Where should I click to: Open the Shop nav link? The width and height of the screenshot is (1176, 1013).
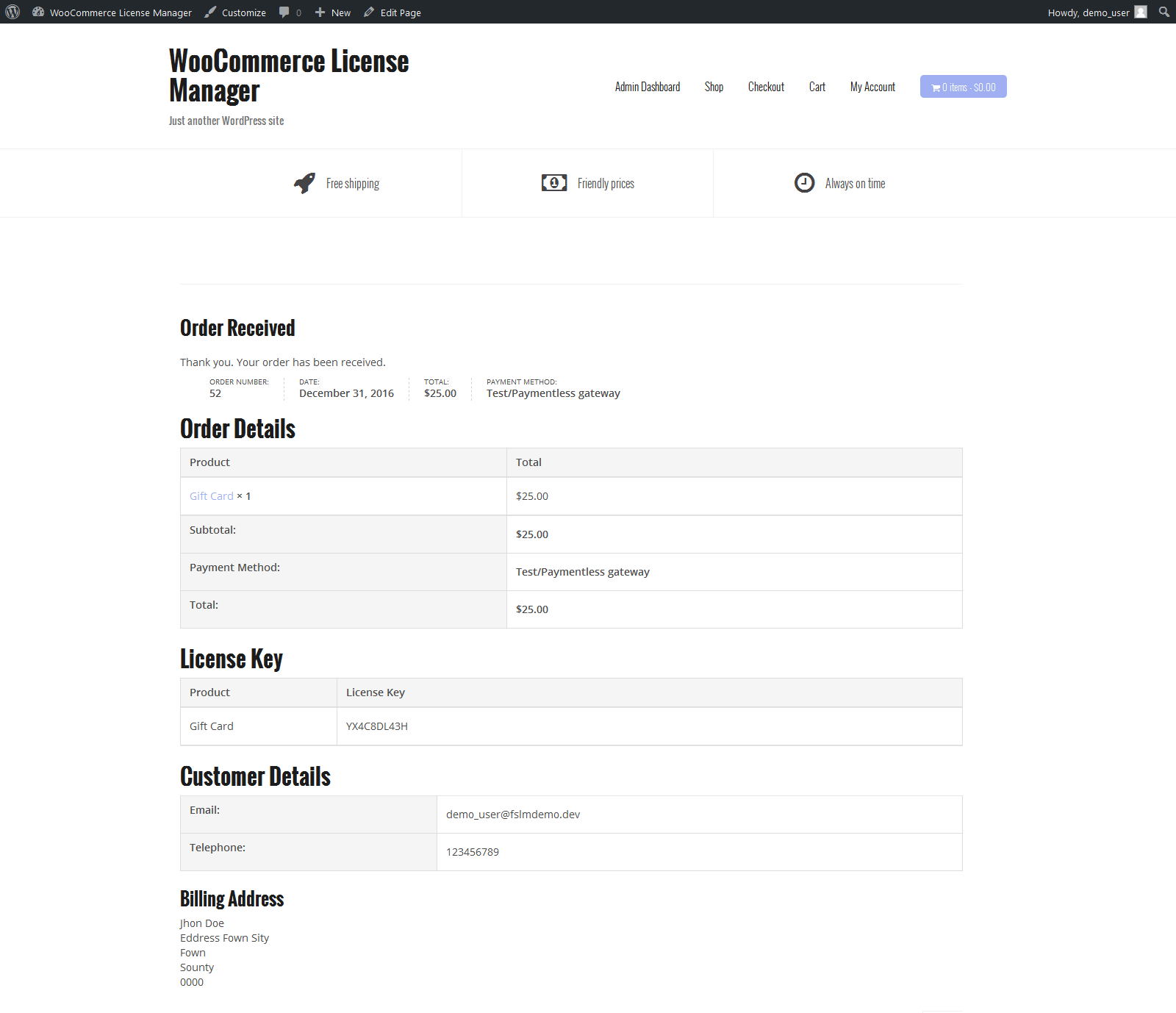click(714, 87)
